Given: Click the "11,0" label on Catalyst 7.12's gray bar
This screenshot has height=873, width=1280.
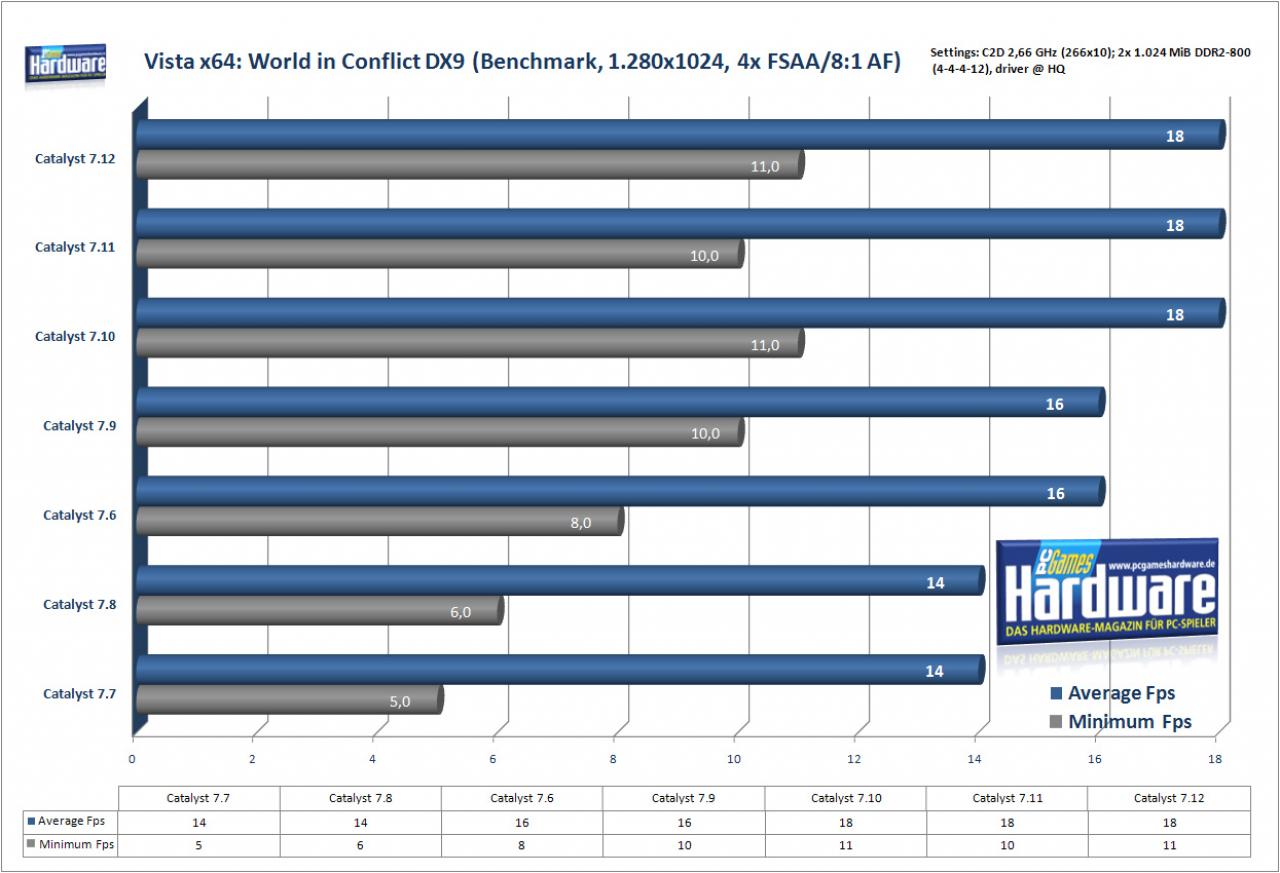Looking at the screenshot, I should (765, 166).
